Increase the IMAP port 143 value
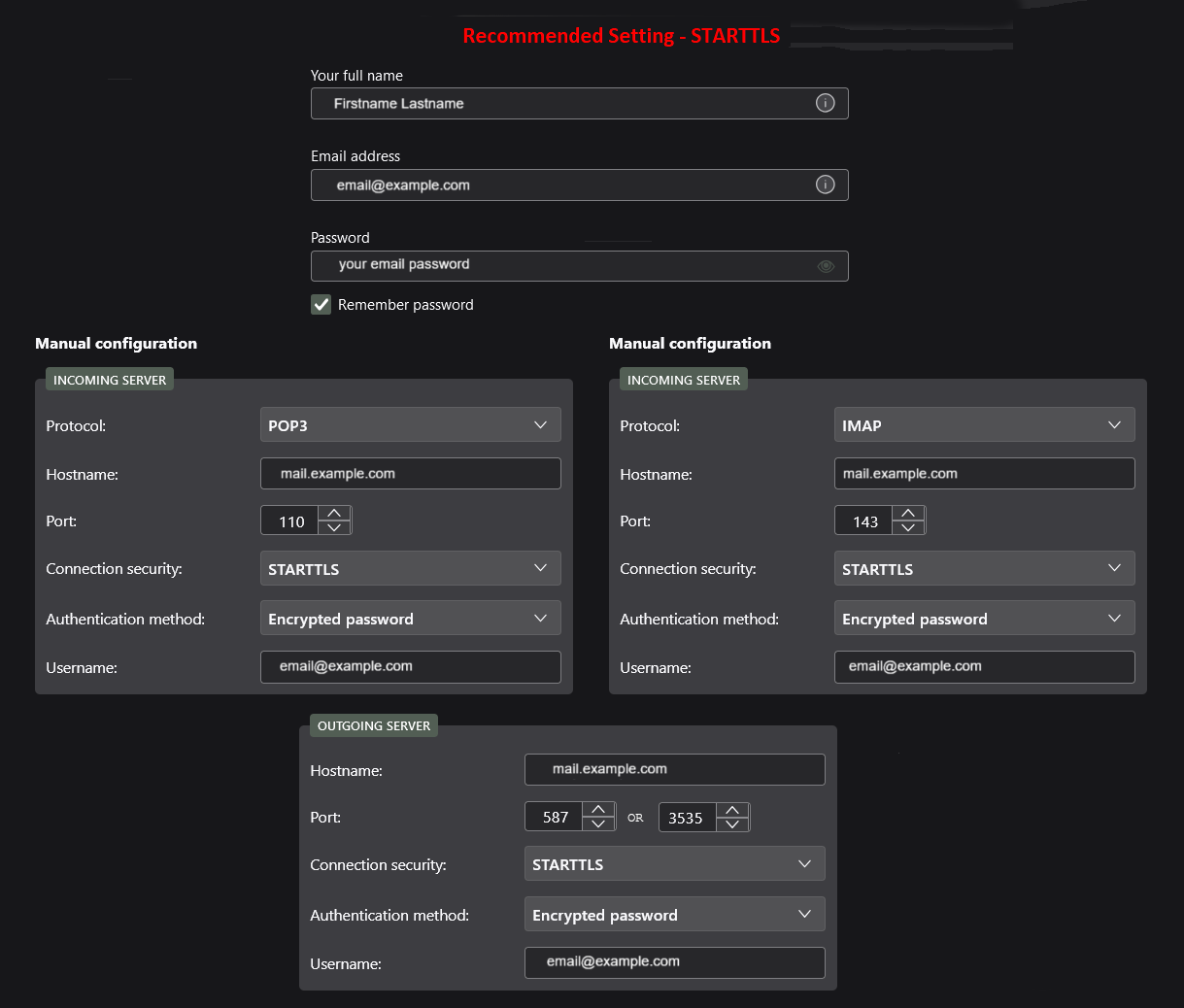Screen dimensions: 1184x1008 [908, 513]
